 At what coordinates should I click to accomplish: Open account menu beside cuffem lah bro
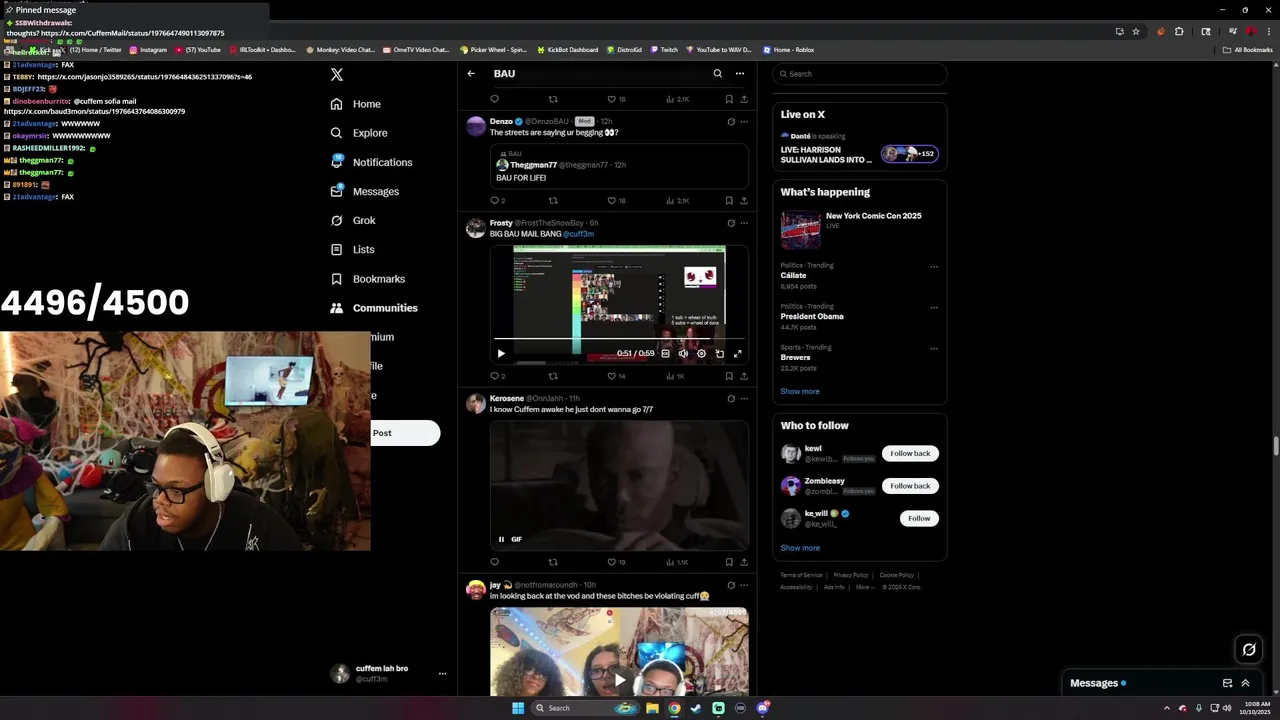pos(442,674)
